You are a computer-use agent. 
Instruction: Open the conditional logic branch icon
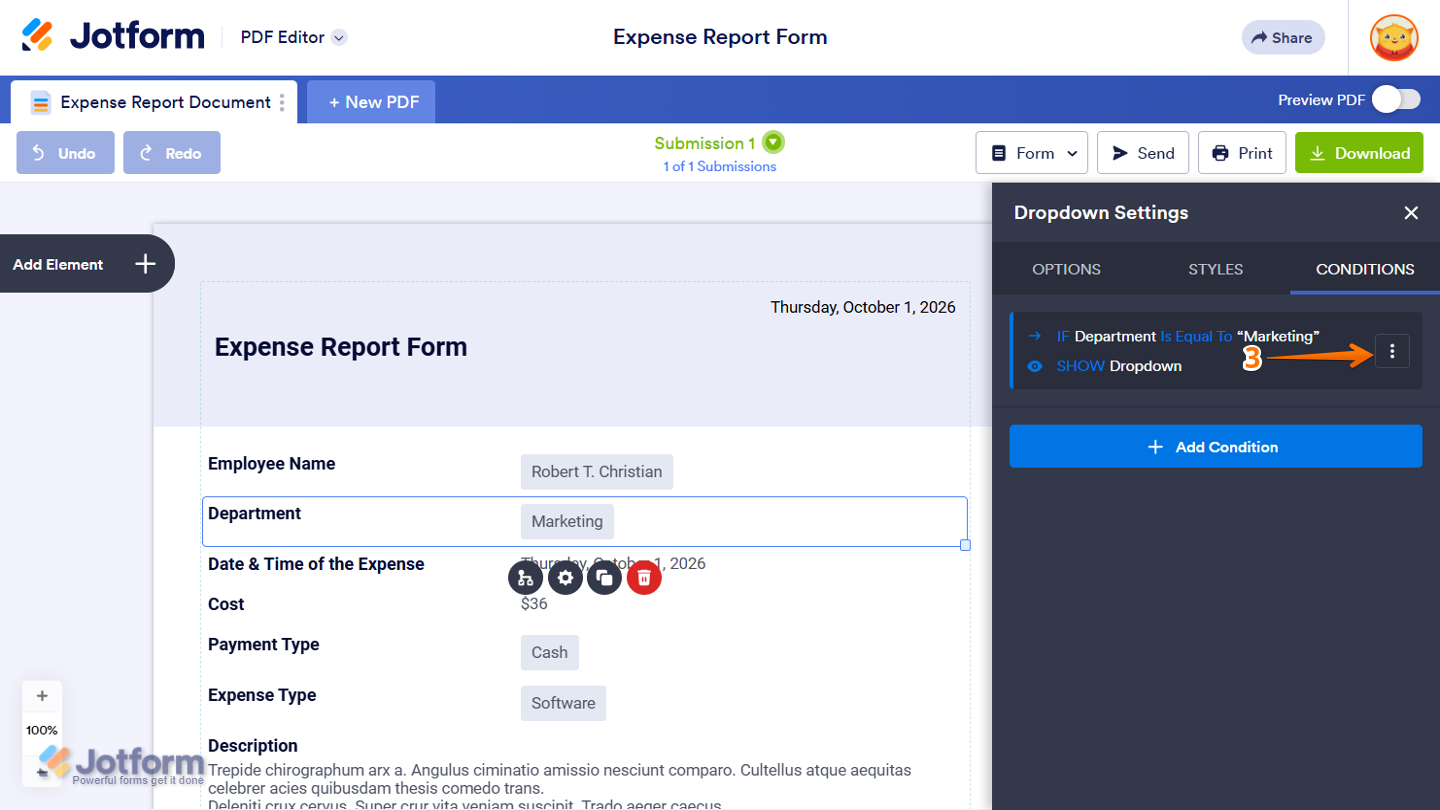pyautogui.click(x=525, y=577)
